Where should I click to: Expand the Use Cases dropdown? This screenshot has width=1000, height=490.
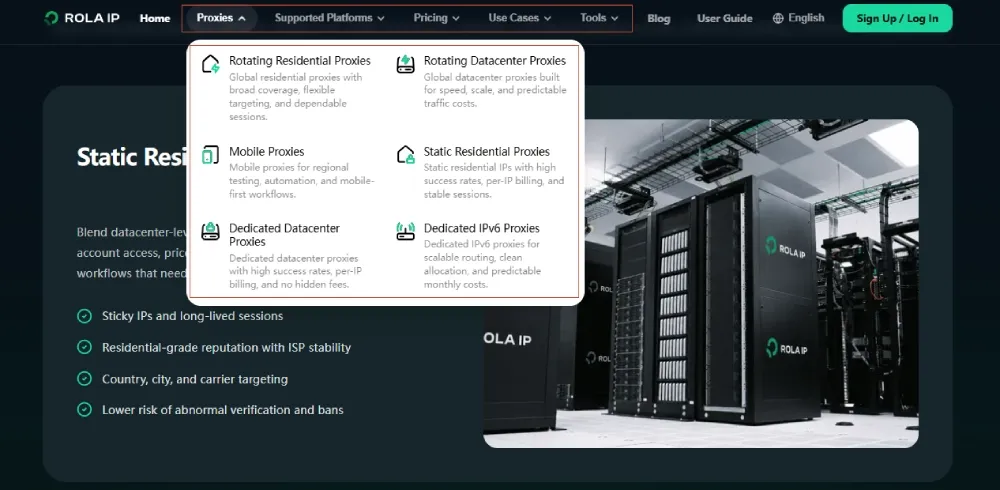coord(520,18)
